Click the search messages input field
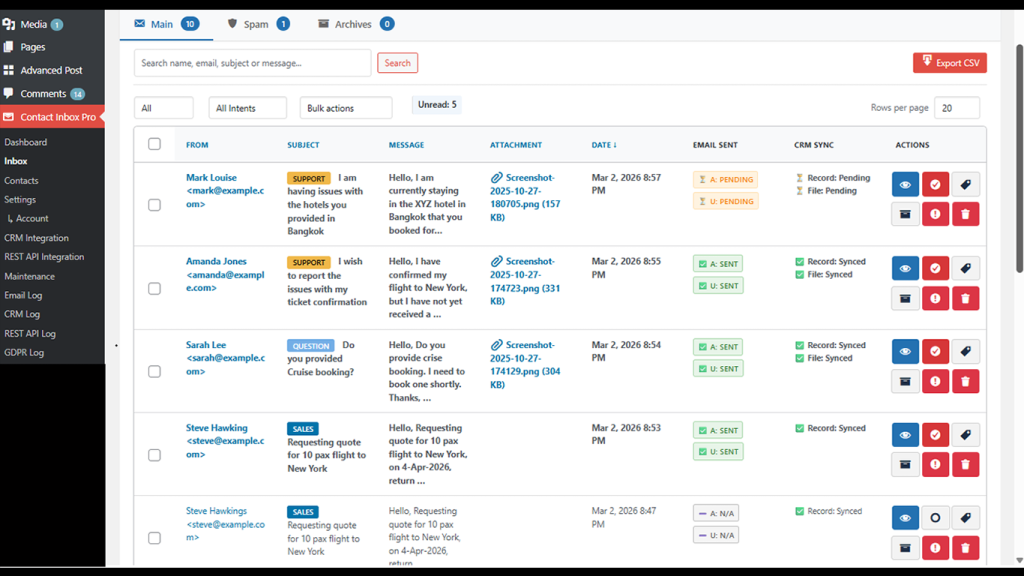 tap(252, 63)
